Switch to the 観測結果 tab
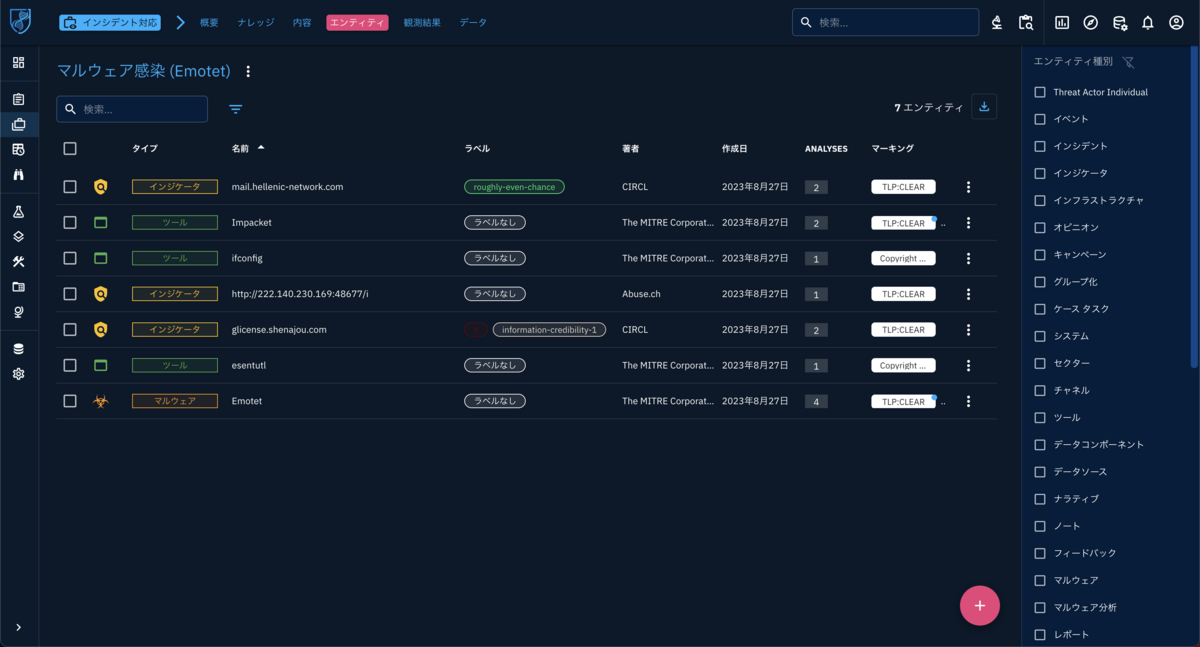Image resolution: width=1200 pixels, height=647 pixels. (x=422, y=22)
